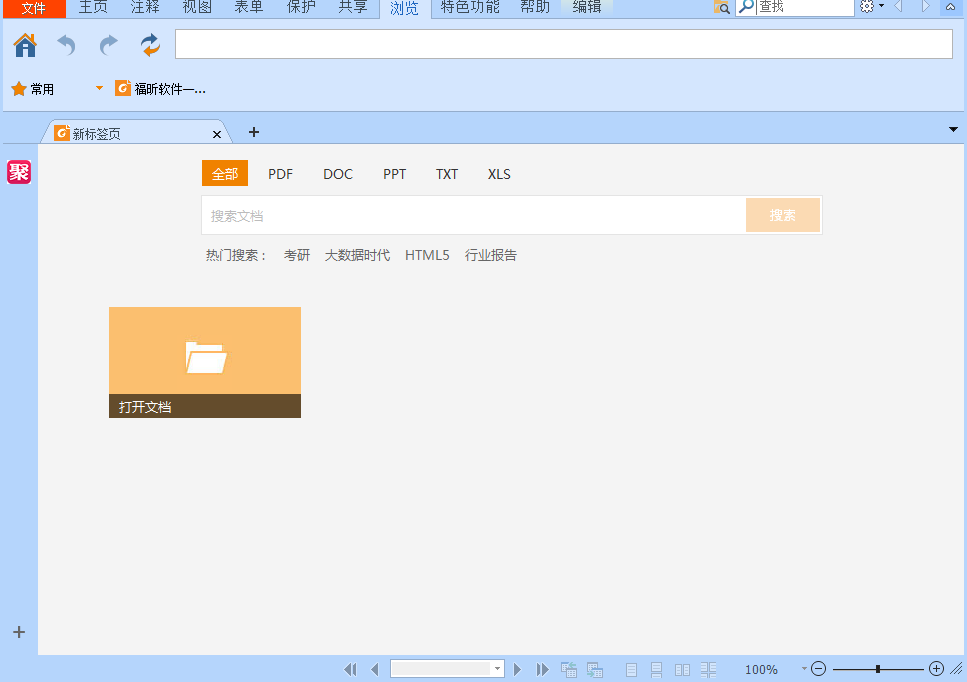The image size is (967, 682).
Task: Open the tab list dropdown arrow on right
Action: click(x=952, y=129)
